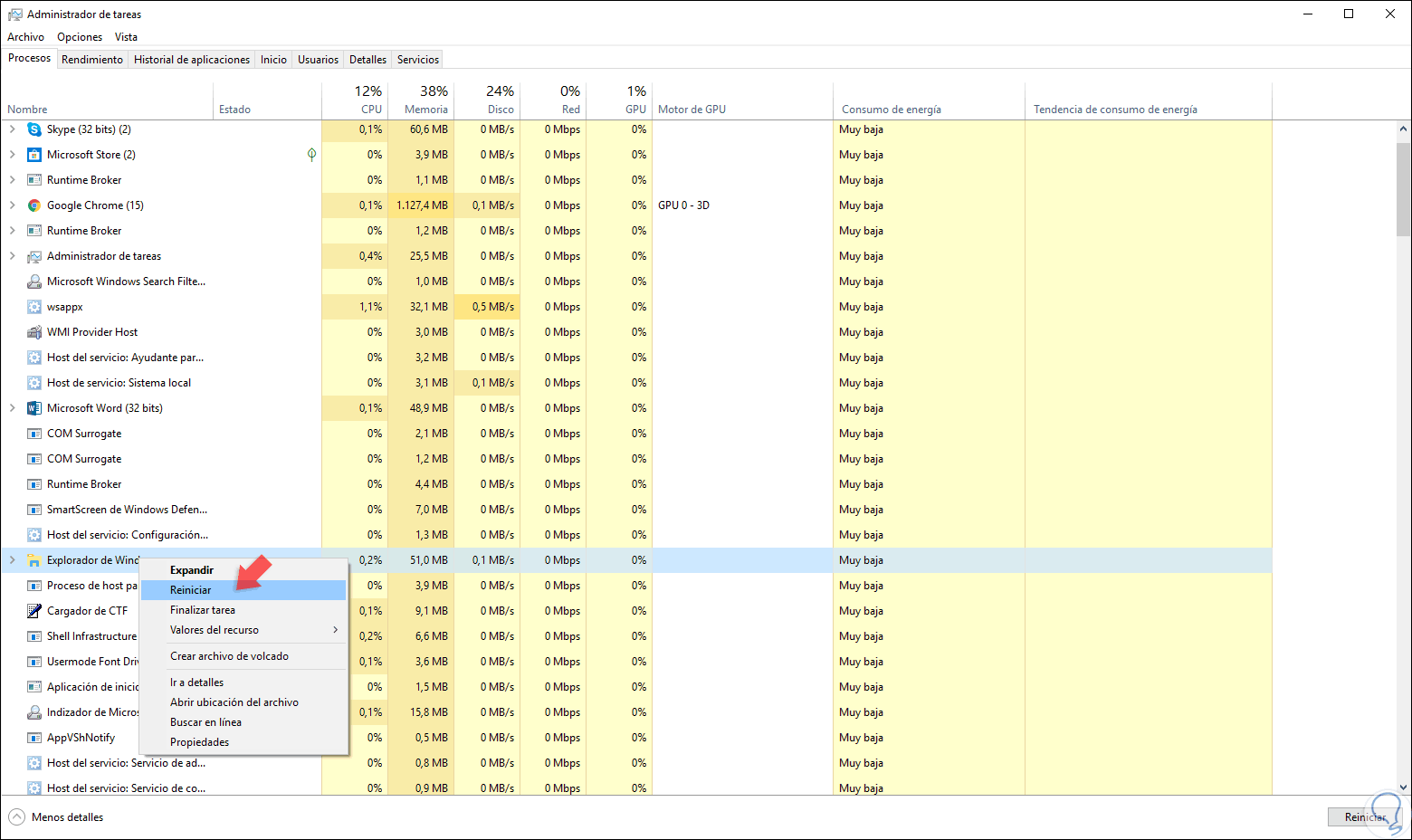Click the Host del servicio: Ayudante icon
This screenshot has height=840, width=1412.
pos(34,358)
